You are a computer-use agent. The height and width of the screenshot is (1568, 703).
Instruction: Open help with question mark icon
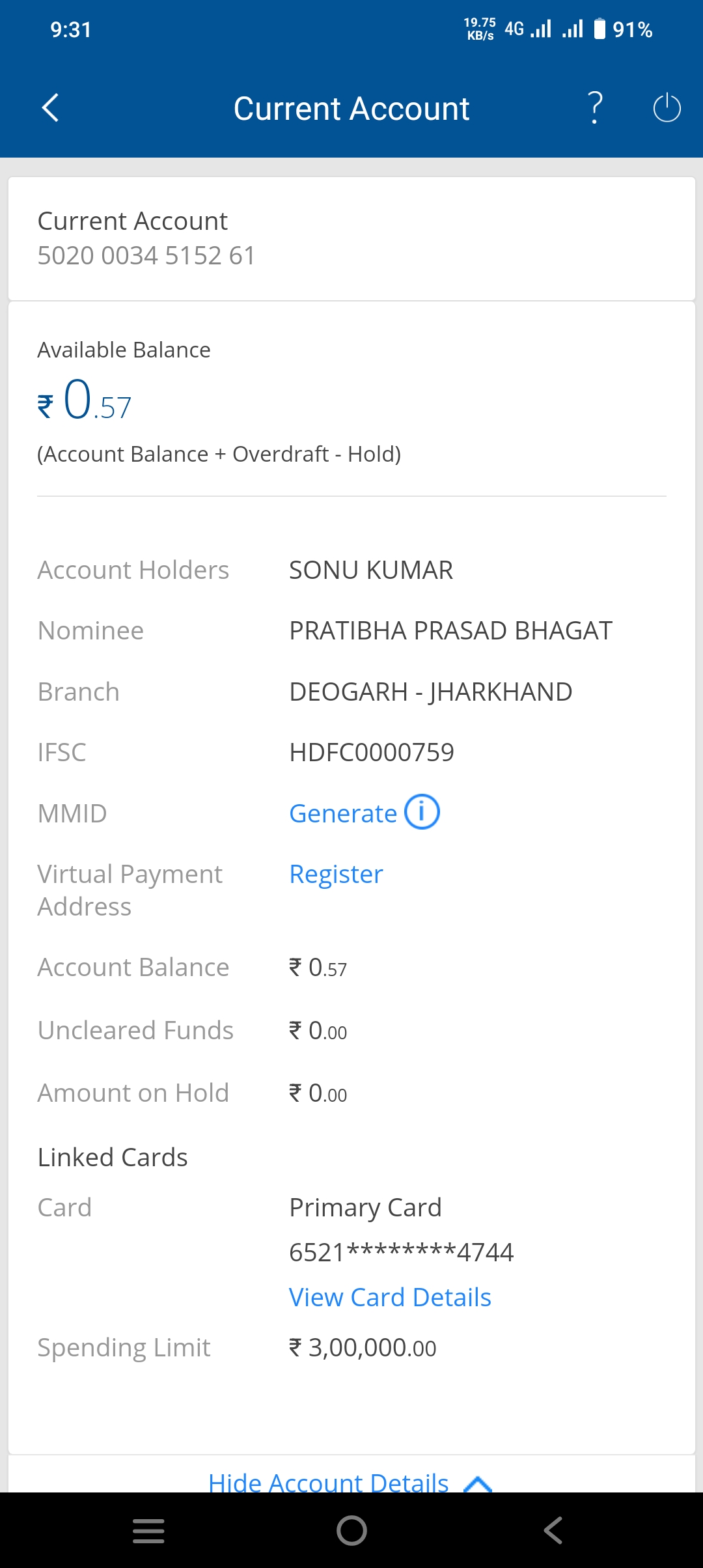(x=595, y=107)
